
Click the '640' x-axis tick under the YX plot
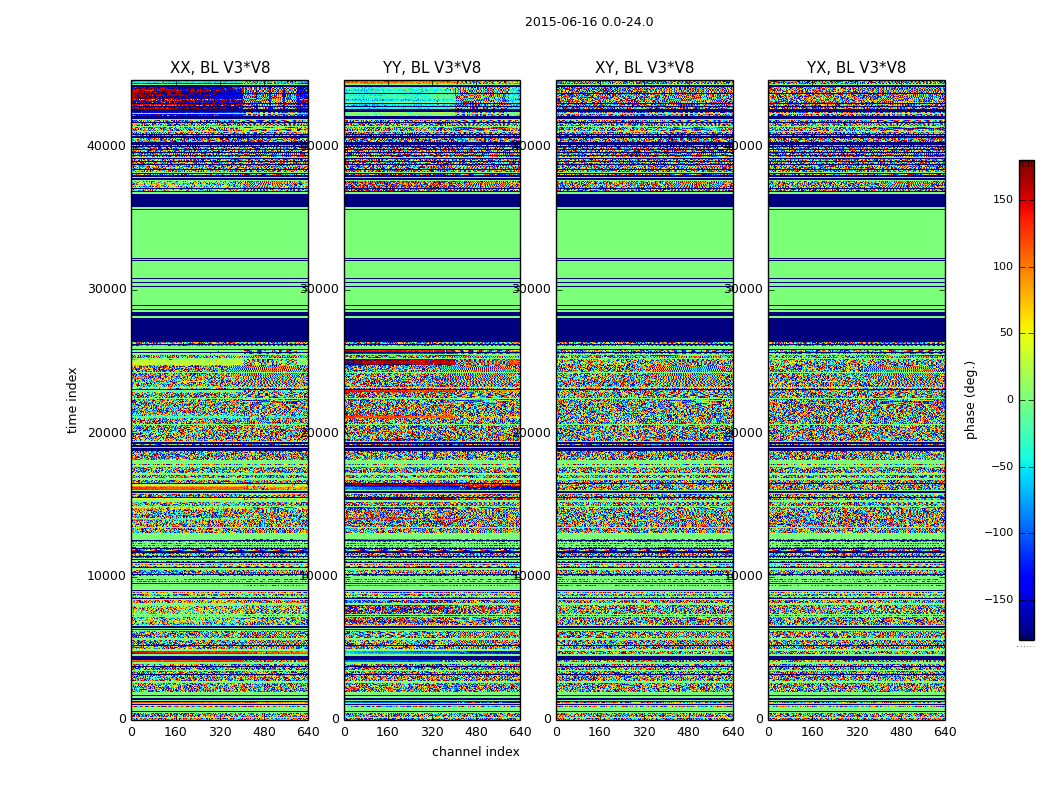pos(944,732)
